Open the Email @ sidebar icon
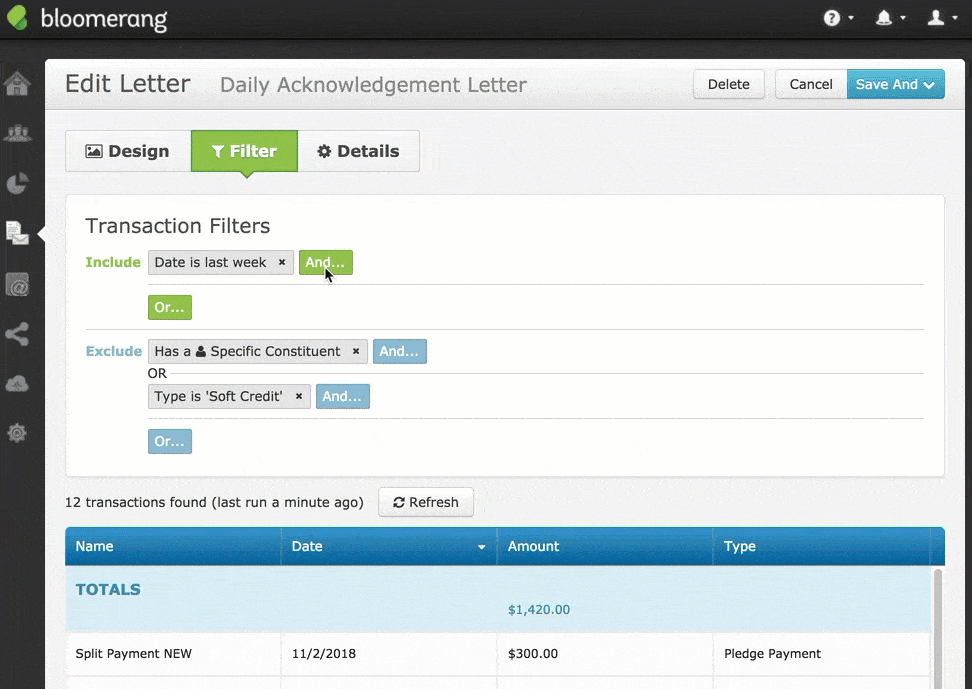The width and height of the screenshot is (972, 689). 18,285
